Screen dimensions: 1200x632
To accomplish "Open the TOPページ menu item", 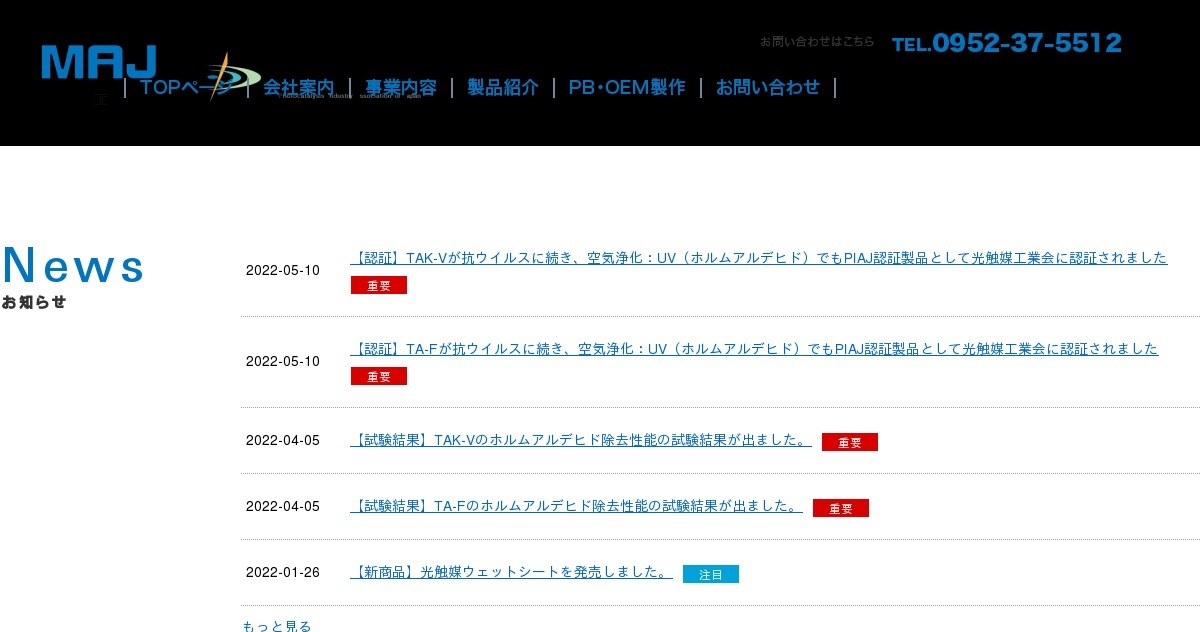I will (186, 87).
